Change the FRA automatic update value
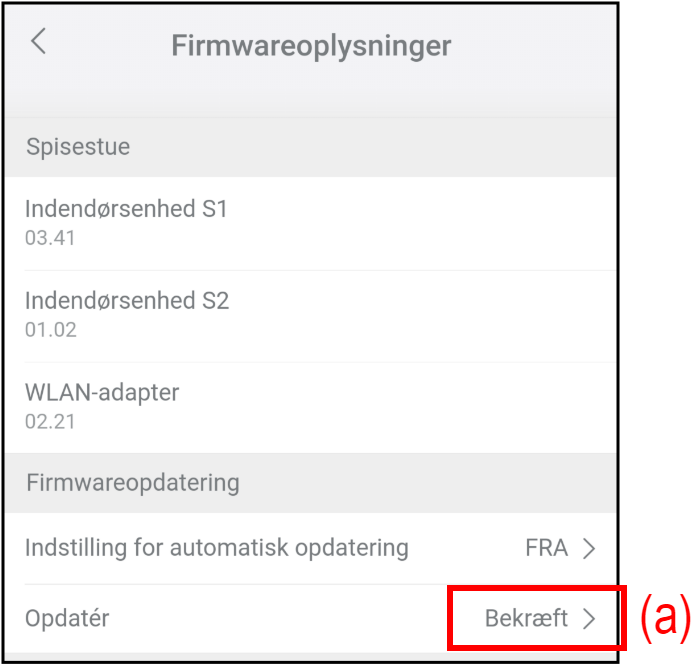Screen dimensions: 700x667 point(546,548)
